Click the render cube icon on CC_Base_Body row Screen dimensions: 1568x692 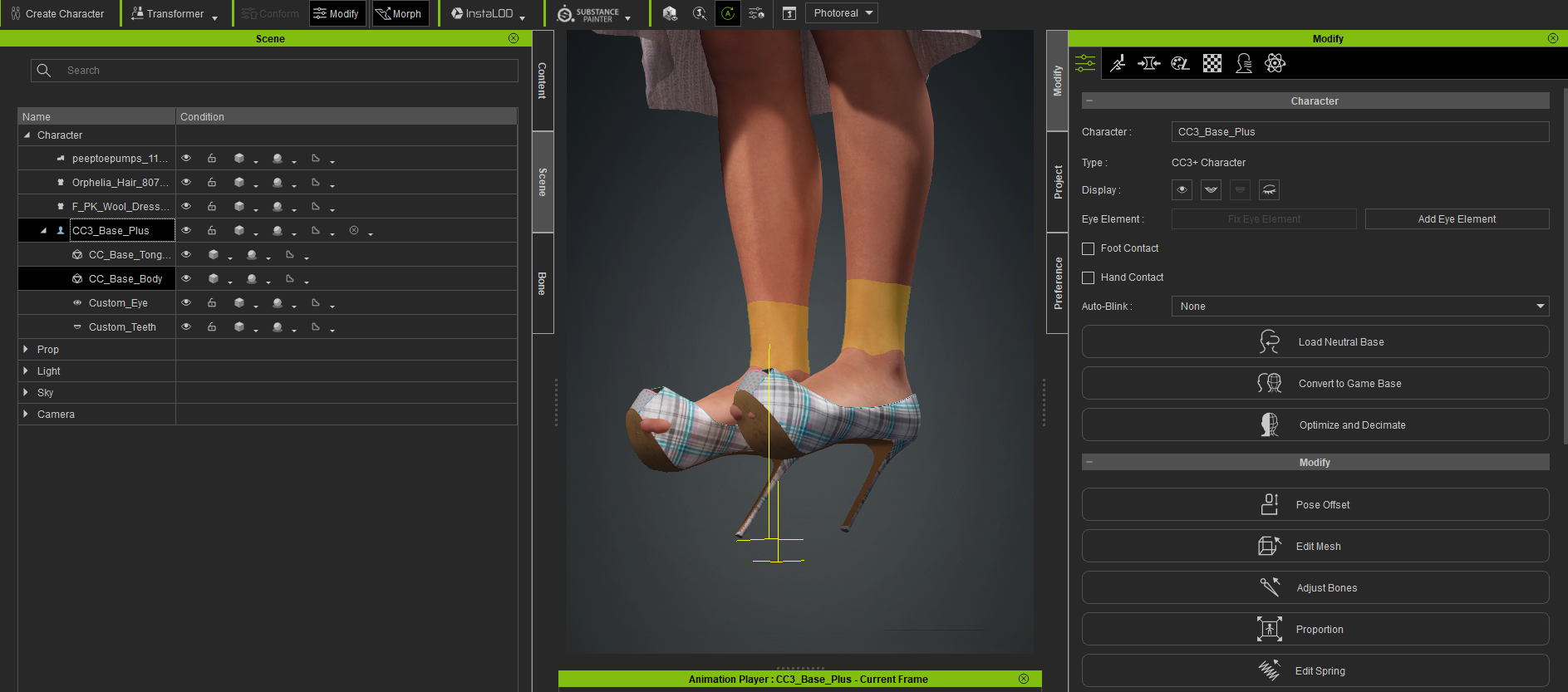(x=214, y=278)
